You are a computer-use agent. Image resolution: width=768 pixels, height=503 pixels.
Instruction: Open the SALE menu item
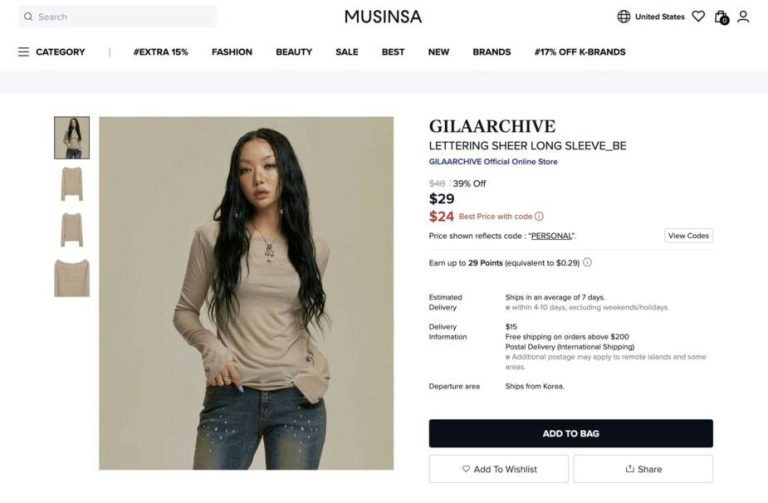(x=347, y=52)
